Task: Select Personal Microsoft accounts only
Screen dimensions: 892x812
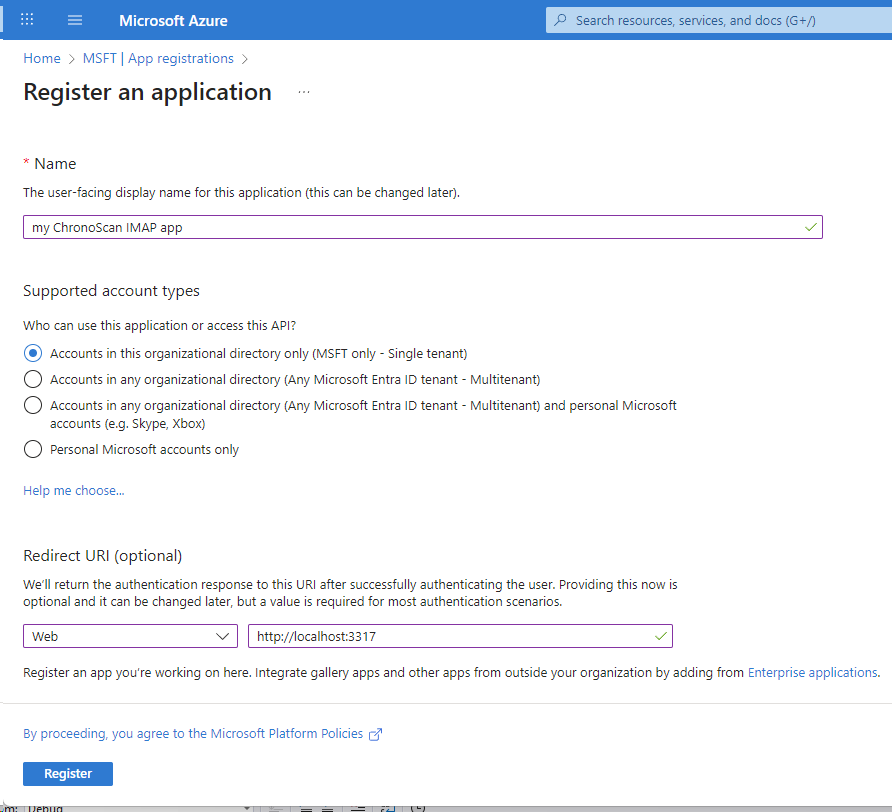Action: click(33, 449)
